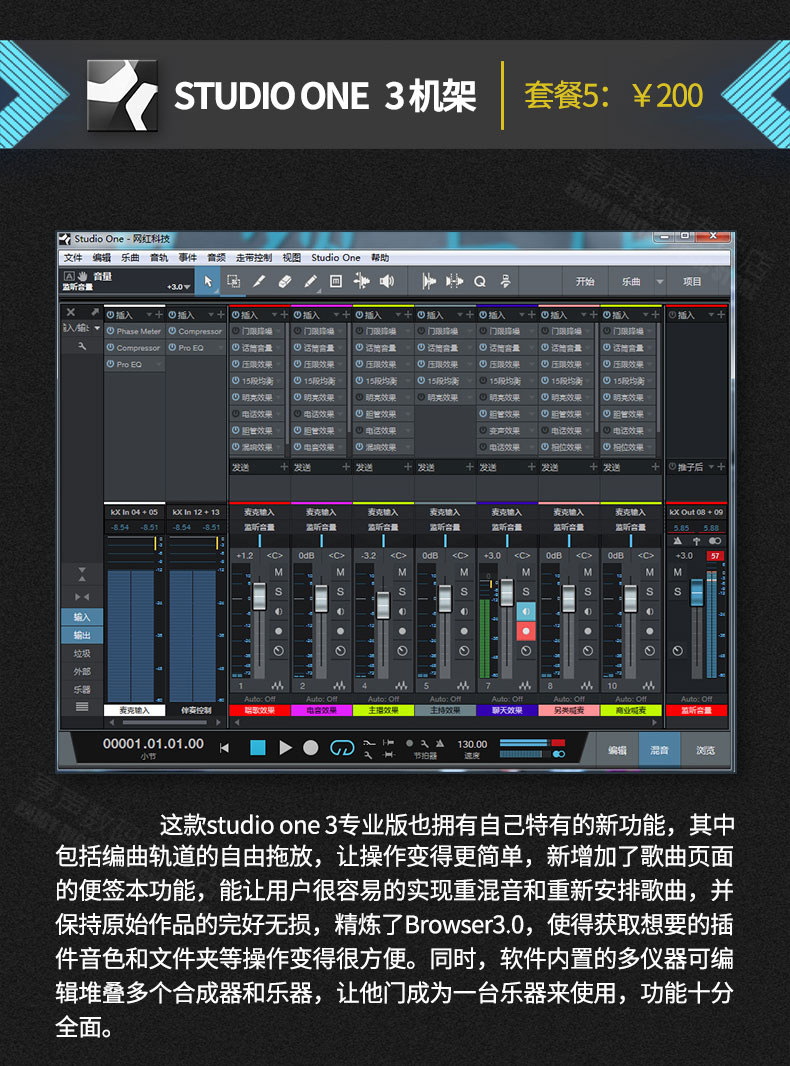Screen dimensions: 790x1066
Task: Open the 输入/输出 dropdown in left panel
Action: 97,328
